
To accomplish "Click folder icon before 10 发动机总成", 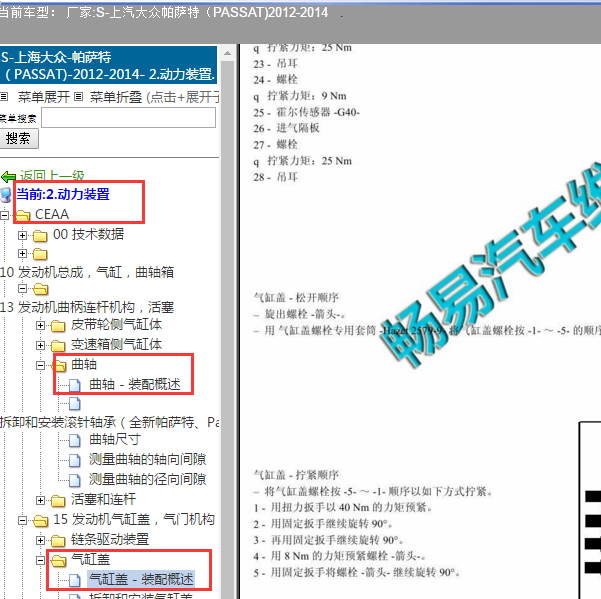I will [40, 254].
